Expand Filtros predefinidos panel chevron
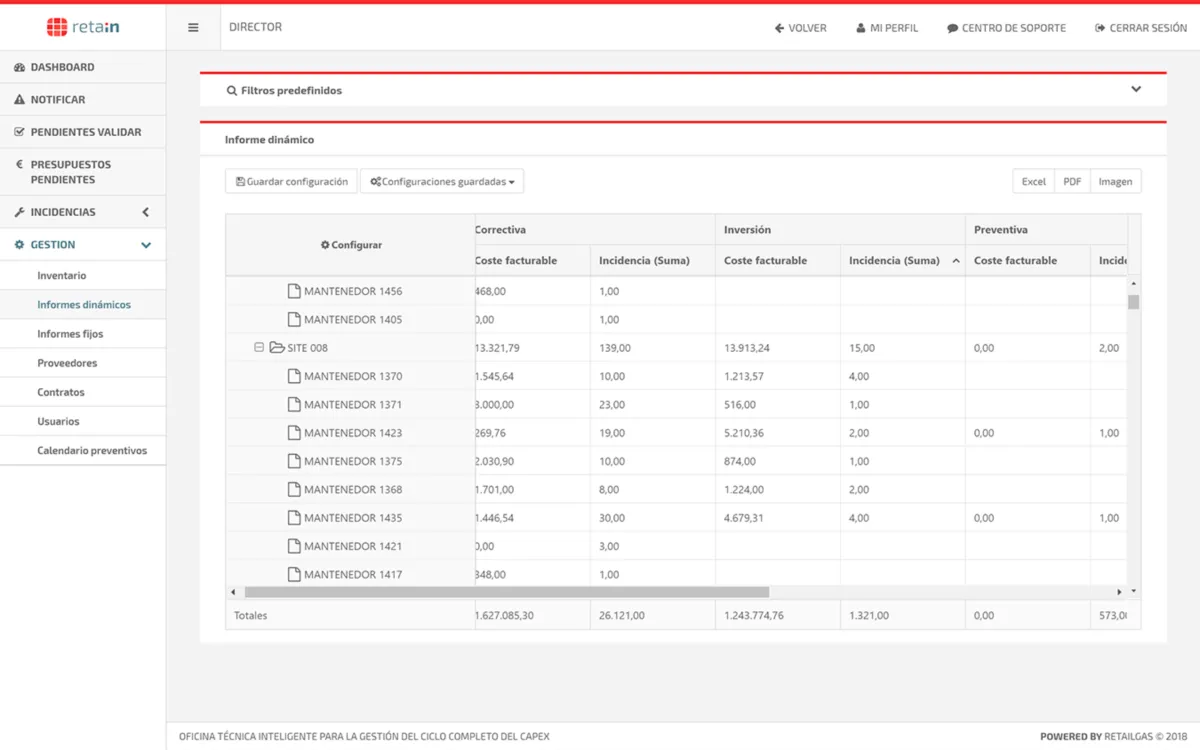The width and height of the screenshot is (1200, 750). pyautogui.click(x=1136, y=89)
